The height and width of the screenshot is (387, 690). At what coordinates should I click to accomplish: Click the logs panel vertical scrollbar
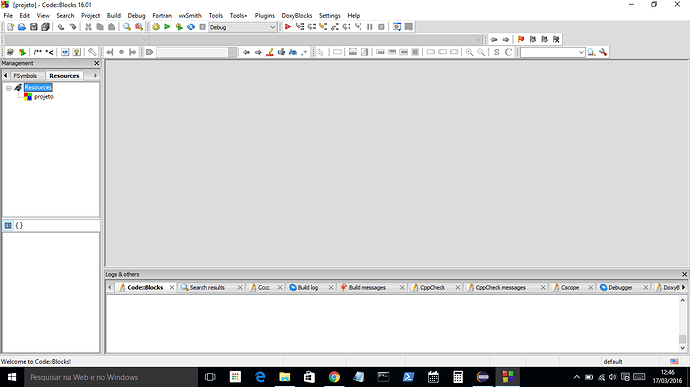(683, 324)
